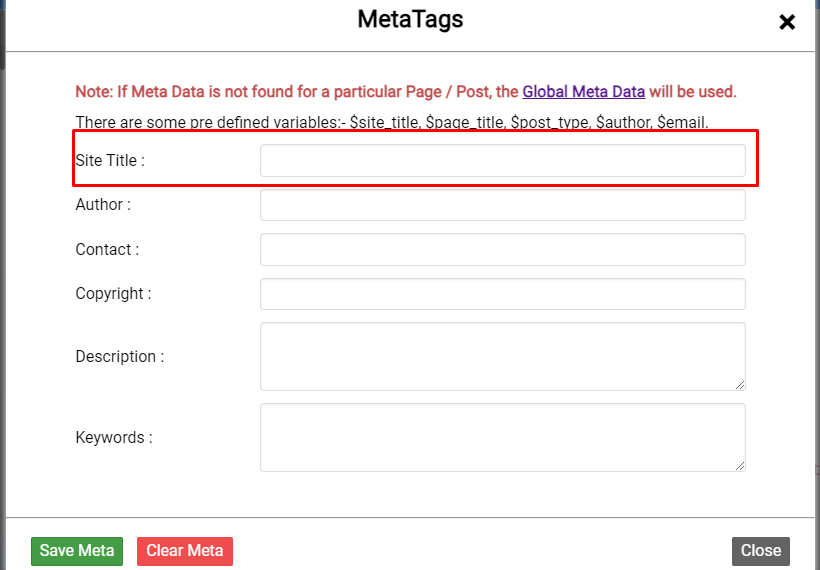Click the Copyright label text
Image resolution: width=820 pixels, height=570 pixels.
(113, 294)
